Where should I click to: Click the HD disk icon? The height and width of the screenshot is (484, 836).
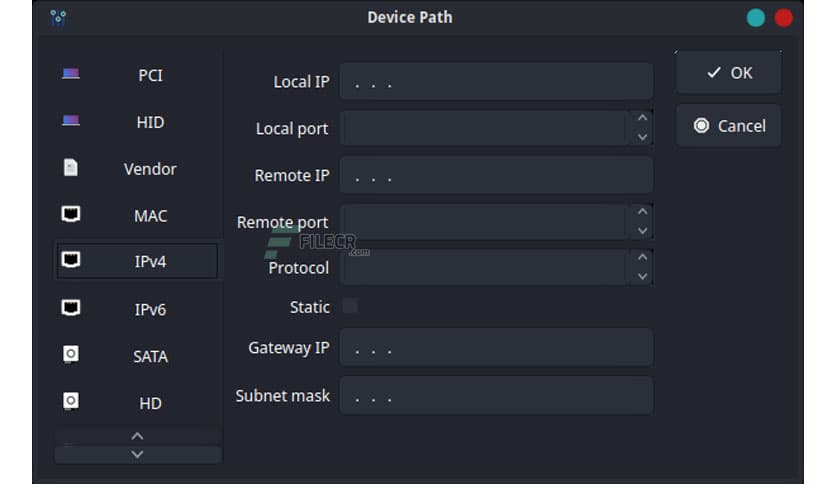pyautogui.click(x=71, y=402)
